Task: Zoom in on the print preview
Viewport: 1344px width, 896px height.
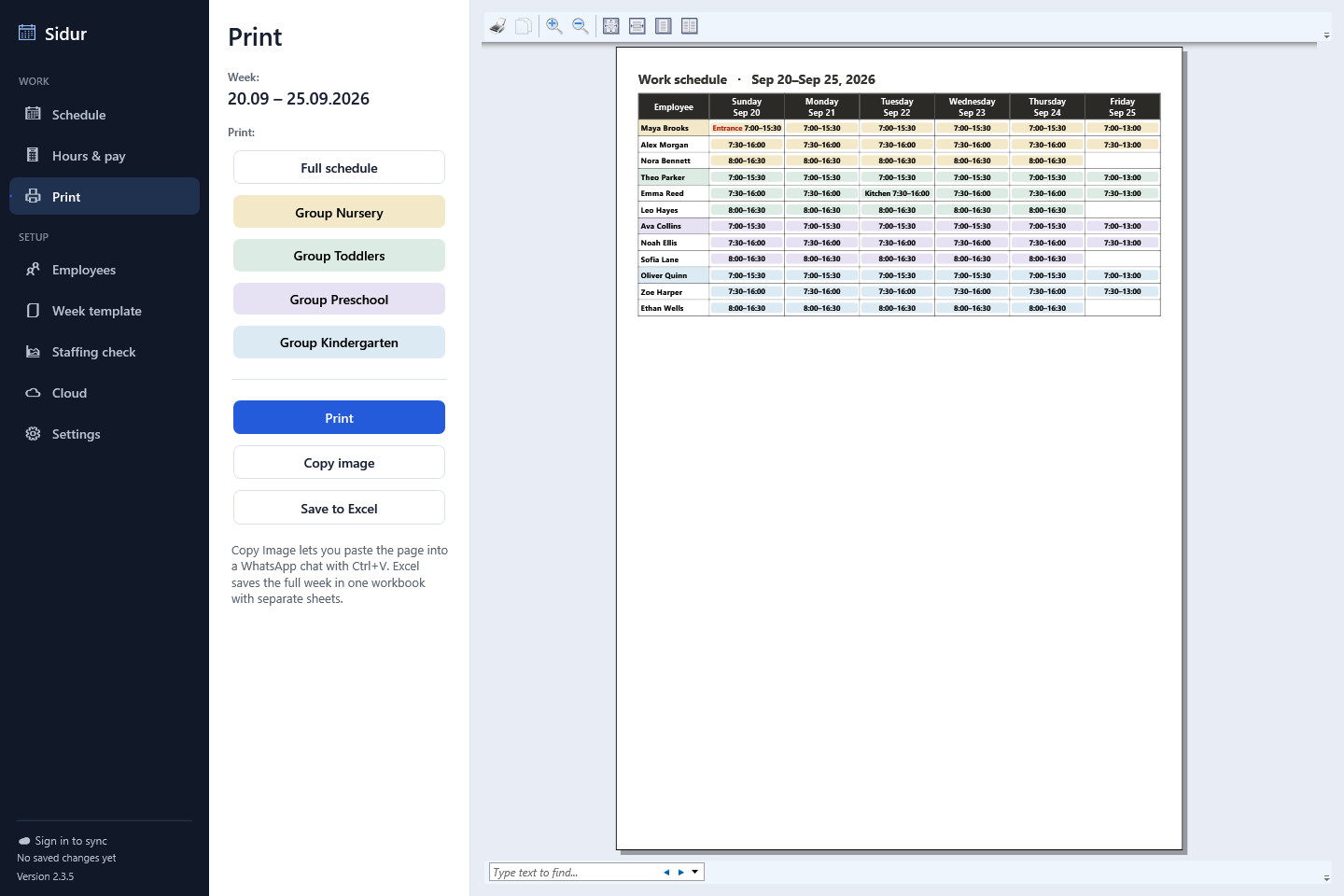Action: click(554, 26)
